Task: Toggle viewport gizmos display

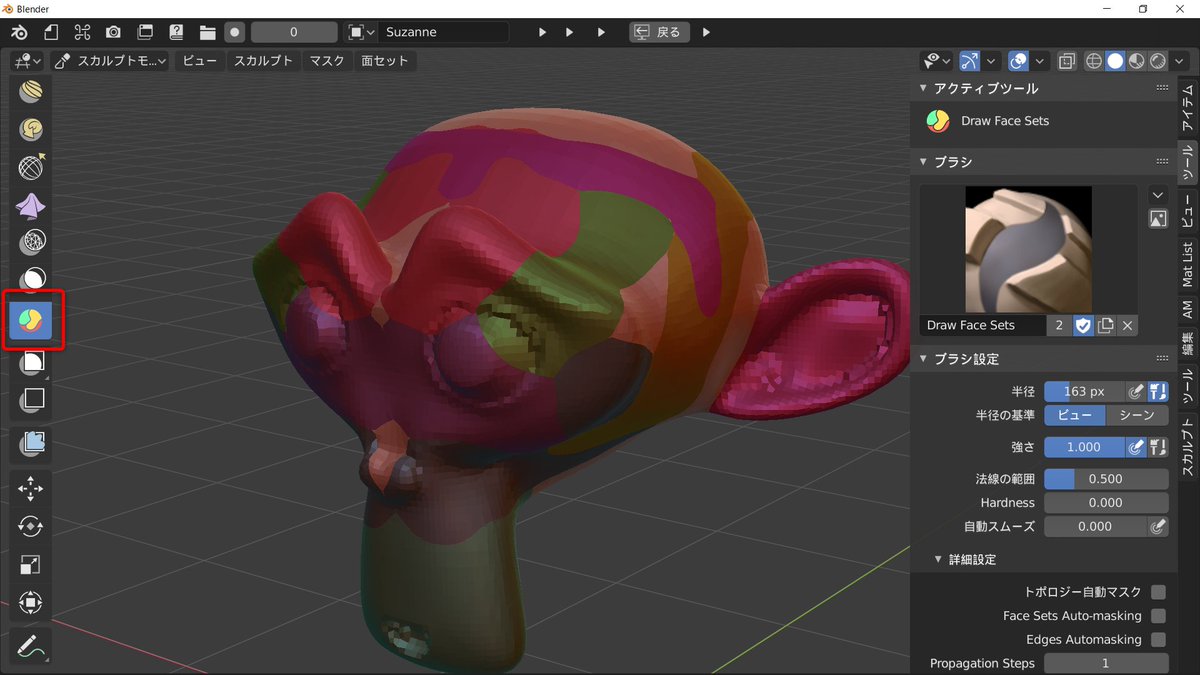Action: (969, 61)
